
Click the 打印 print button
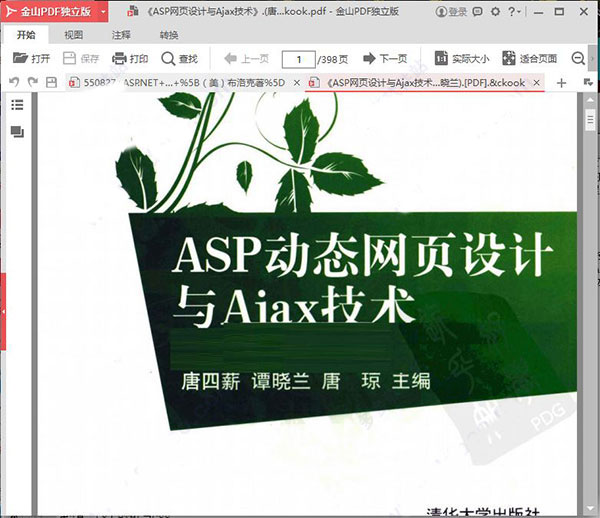pos(130,59)
